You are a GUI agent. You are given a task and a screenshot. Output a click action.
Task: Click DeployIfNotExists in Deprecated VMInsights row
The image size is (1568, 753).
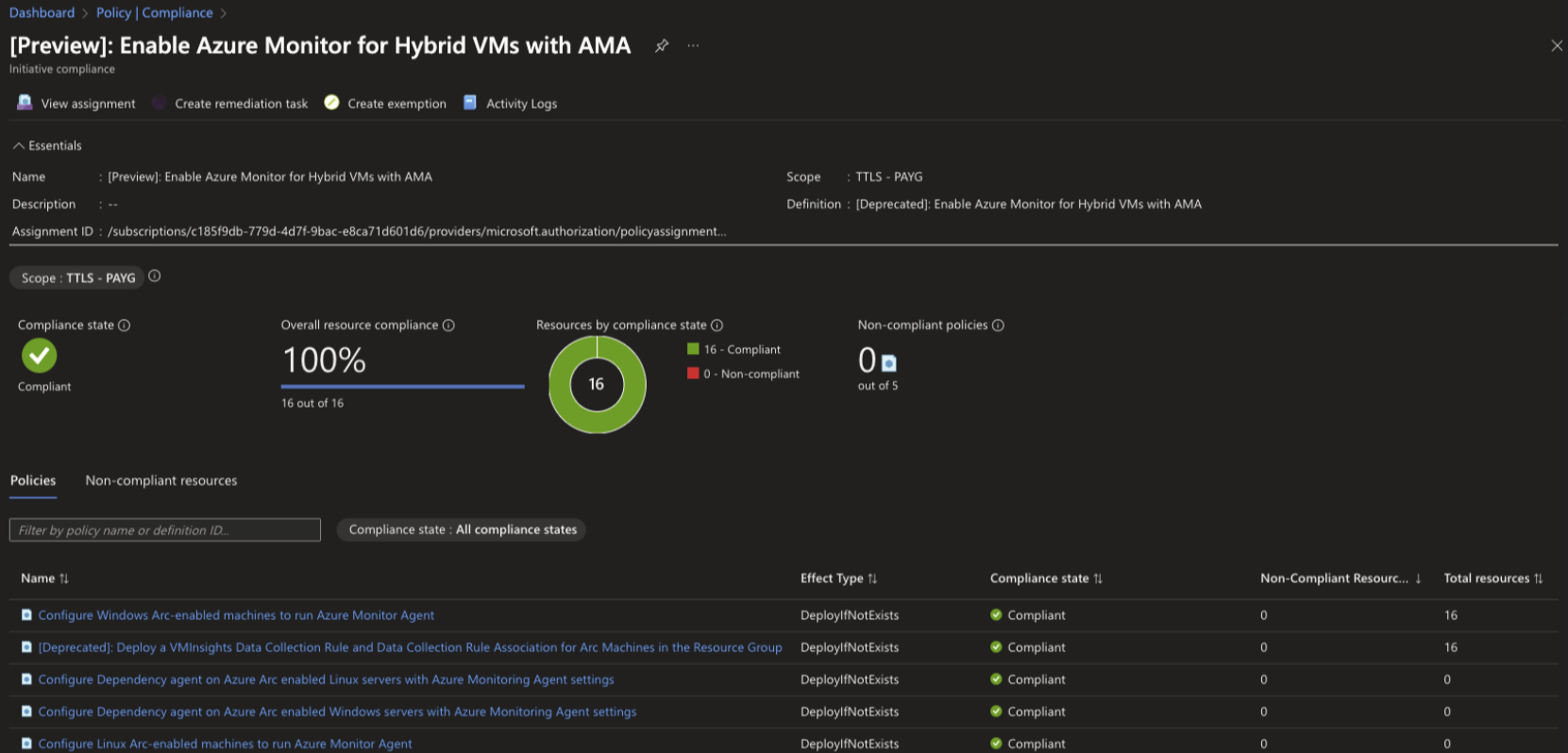(850, 647)
